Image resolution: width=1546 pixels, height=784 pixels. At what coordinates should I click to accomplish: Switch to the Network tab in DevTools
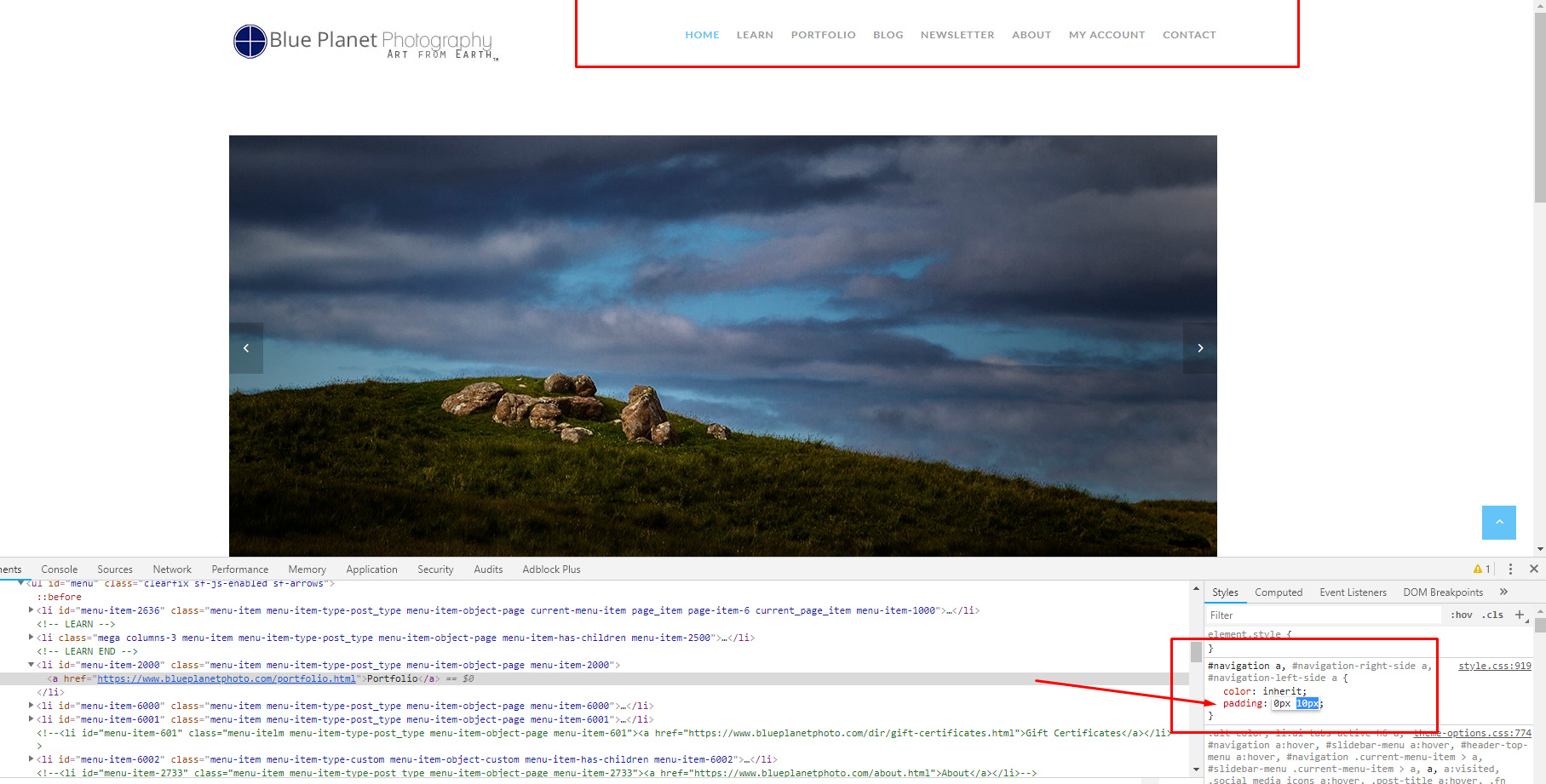click(x=172, y=569)
